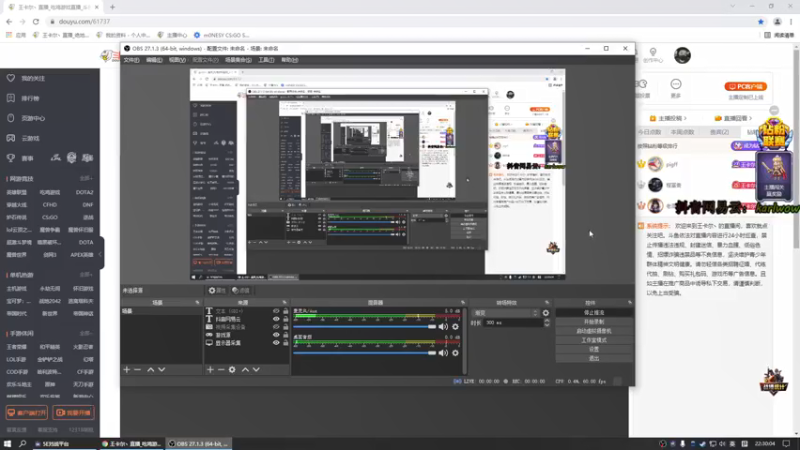Start the virtual camera button
This screenshot has width=800, height=450.
coord(594,331)
